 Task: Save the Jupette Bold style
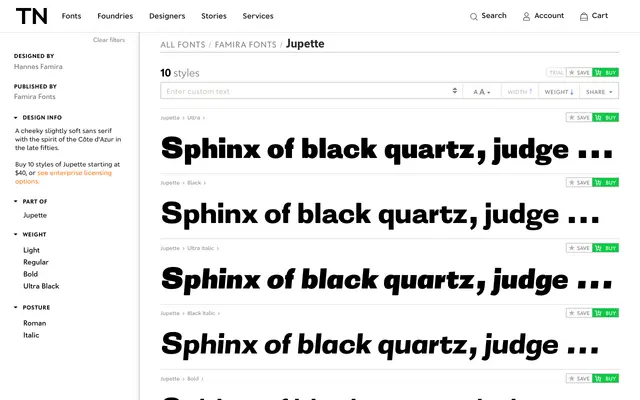point(579,378)
